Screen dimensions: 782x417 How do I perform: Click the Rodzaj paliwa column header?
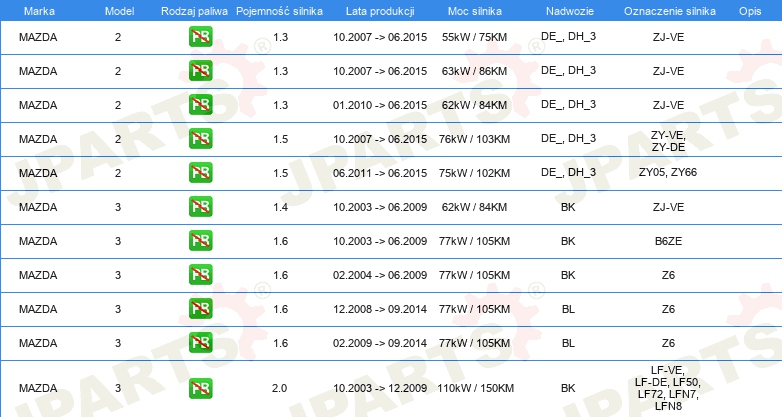(194, 11)
